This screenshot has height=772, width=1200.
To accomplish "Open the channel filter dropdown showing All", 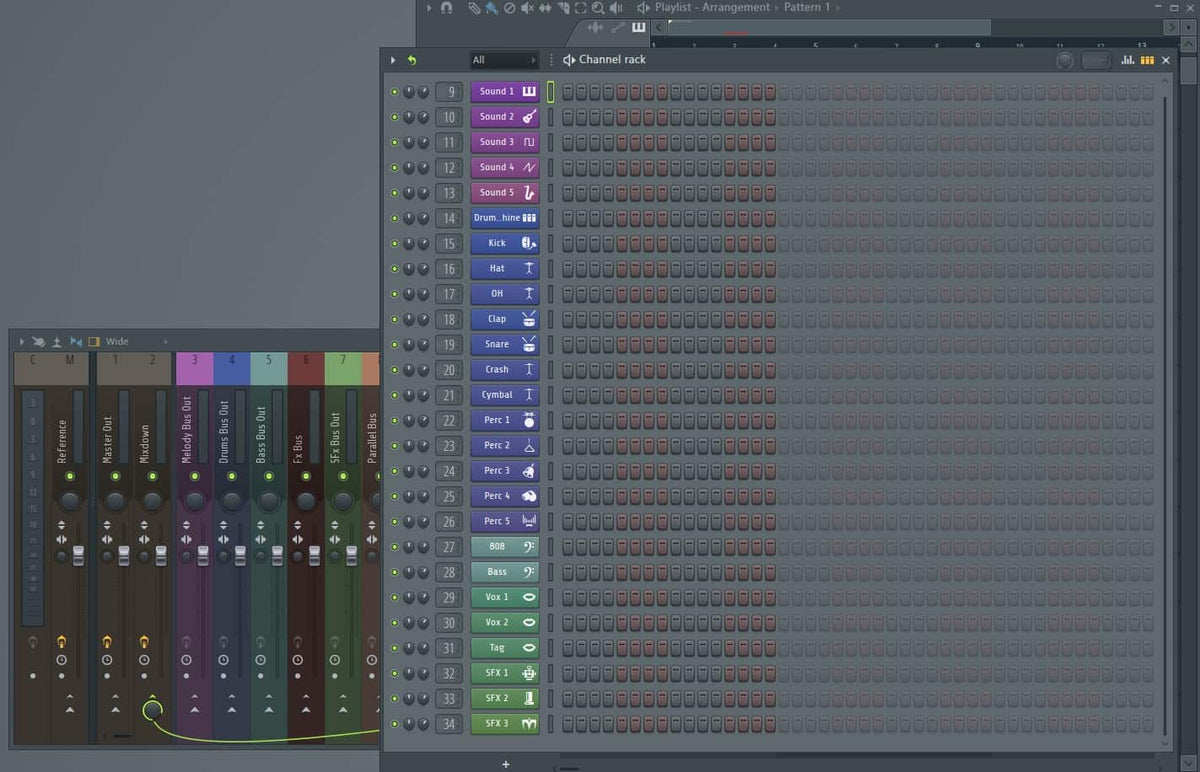I will (x=504, y=60).
